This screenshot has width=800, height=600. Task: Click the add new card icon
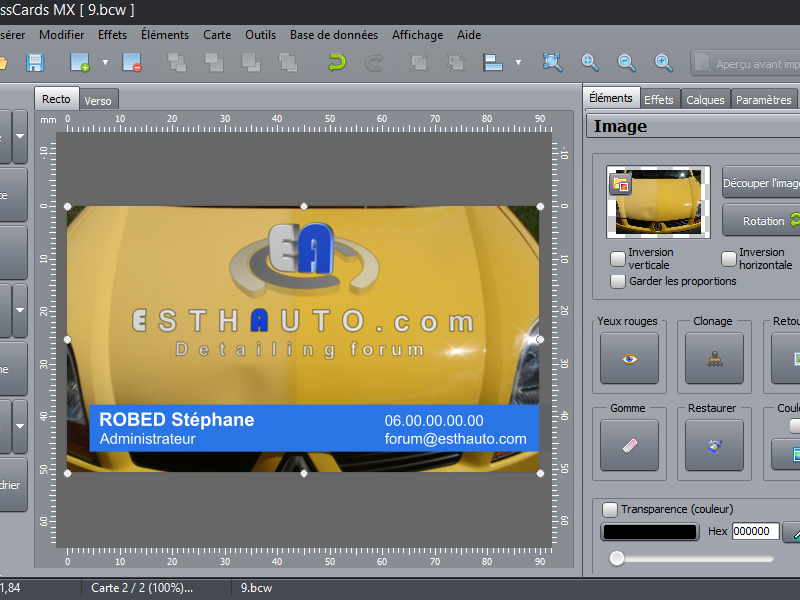click(x=80, y=63)
